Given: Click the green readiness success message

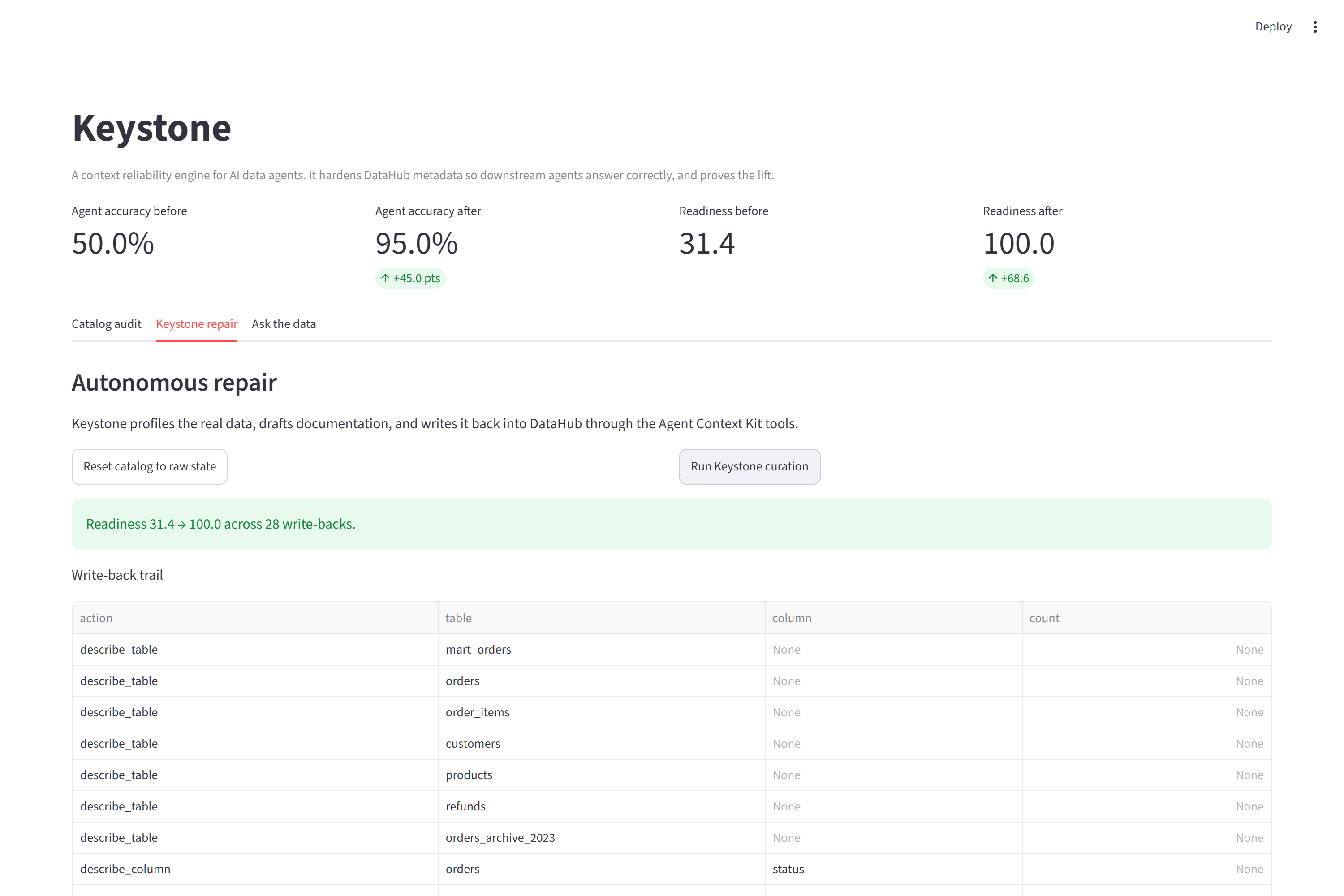Looking at the screenshot, I should tap(672, 524).
